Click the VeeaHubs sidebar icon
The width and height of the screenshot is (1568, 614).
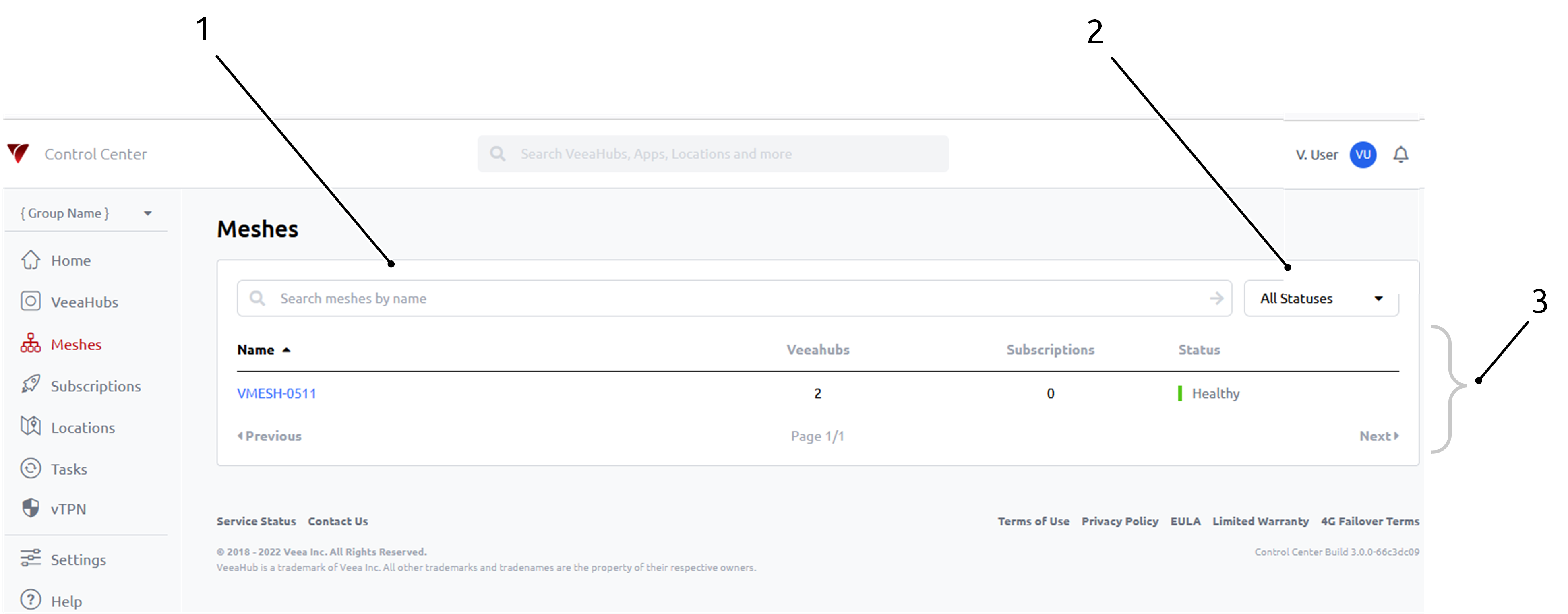click(31, 301)
